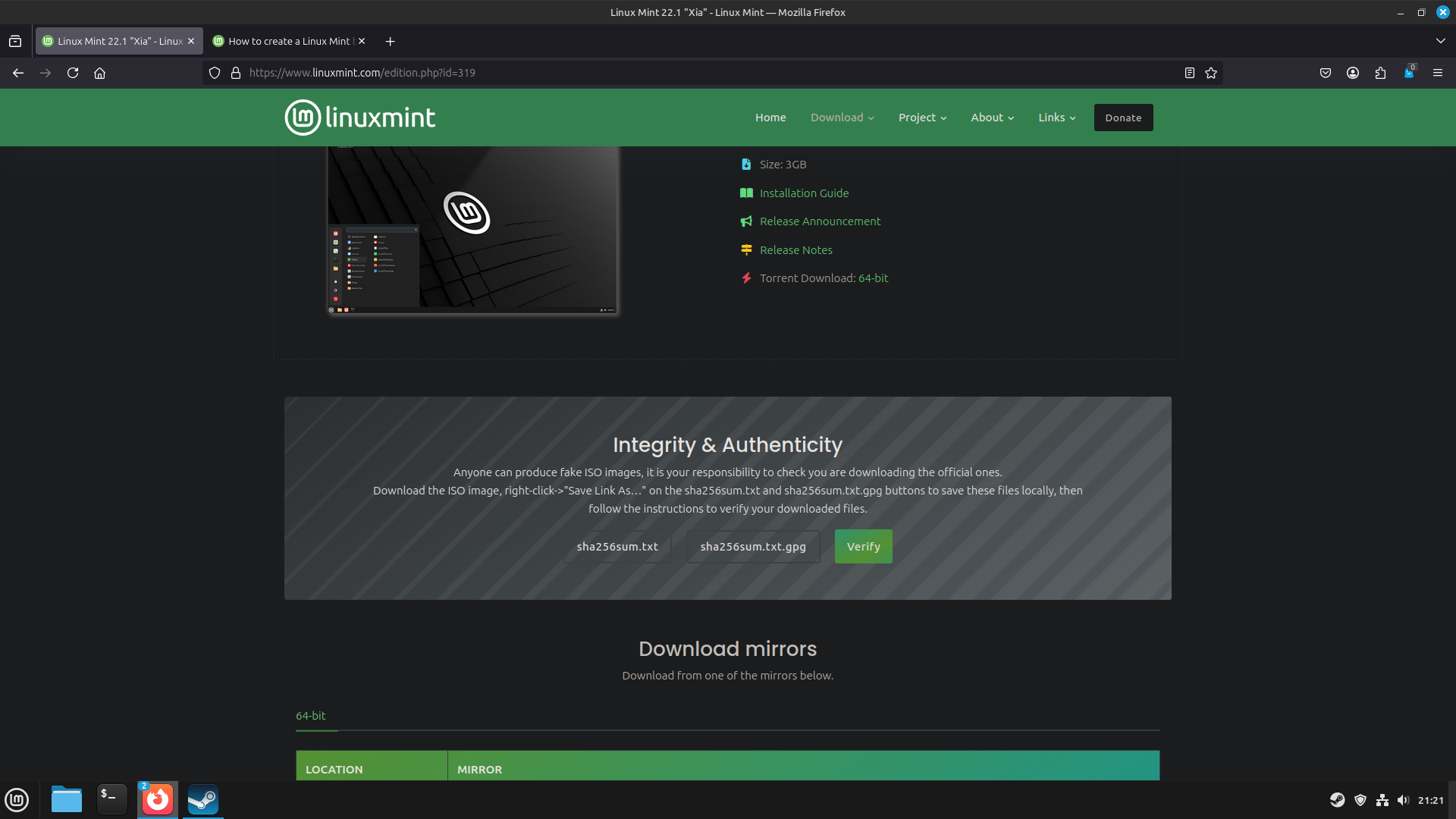This screenshot has width=1456, height=819.
Task: Bookmark this page with star icon
Action: 1211,73
